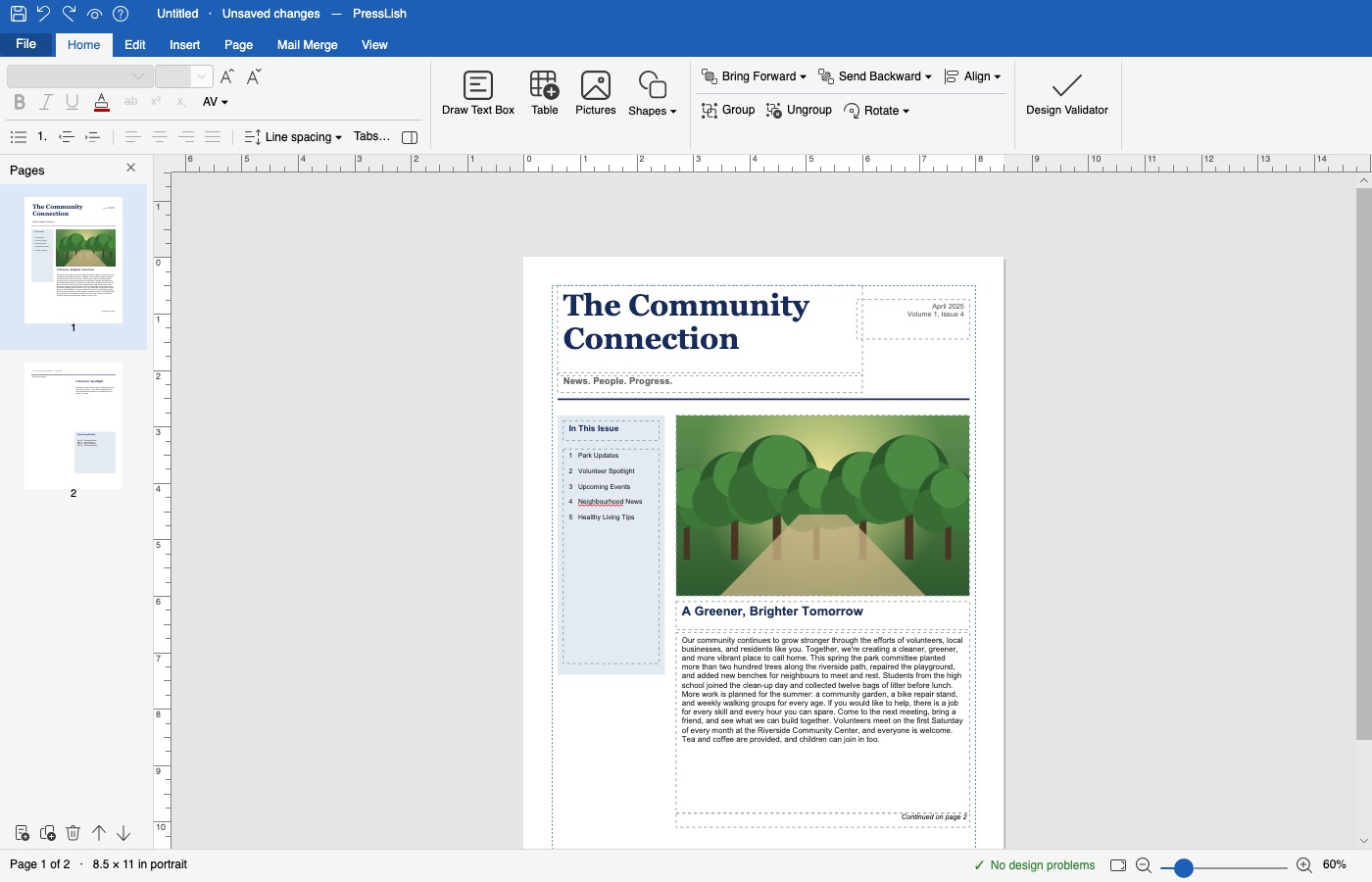Redo the last undone action

coord(69,14)
